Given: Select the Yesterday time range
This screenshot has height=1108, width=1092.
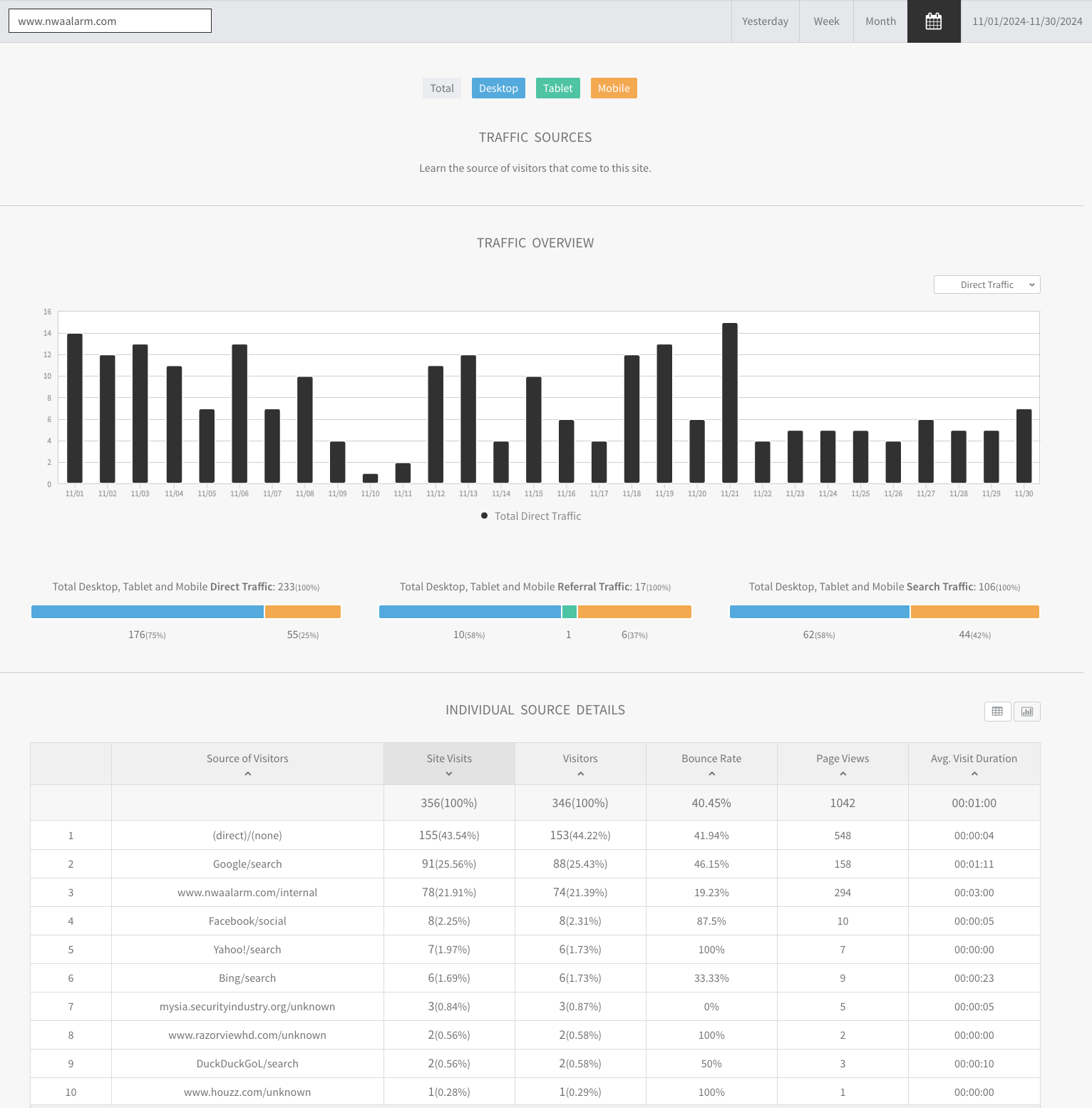Looking at the screenshot, I should pos(766,21).
